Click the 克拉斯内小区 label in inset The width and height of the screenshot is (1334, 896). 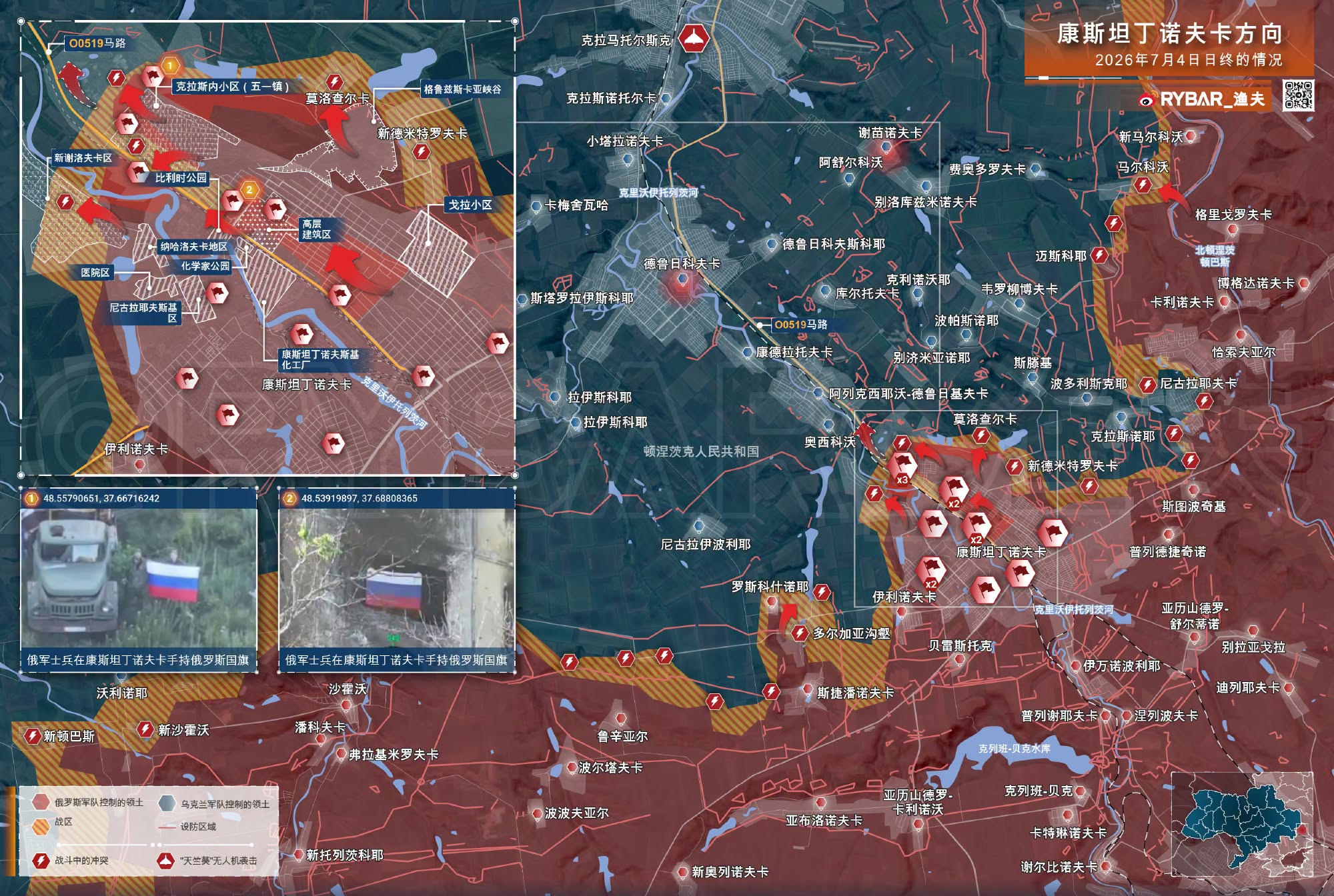[x=232, y=86]
